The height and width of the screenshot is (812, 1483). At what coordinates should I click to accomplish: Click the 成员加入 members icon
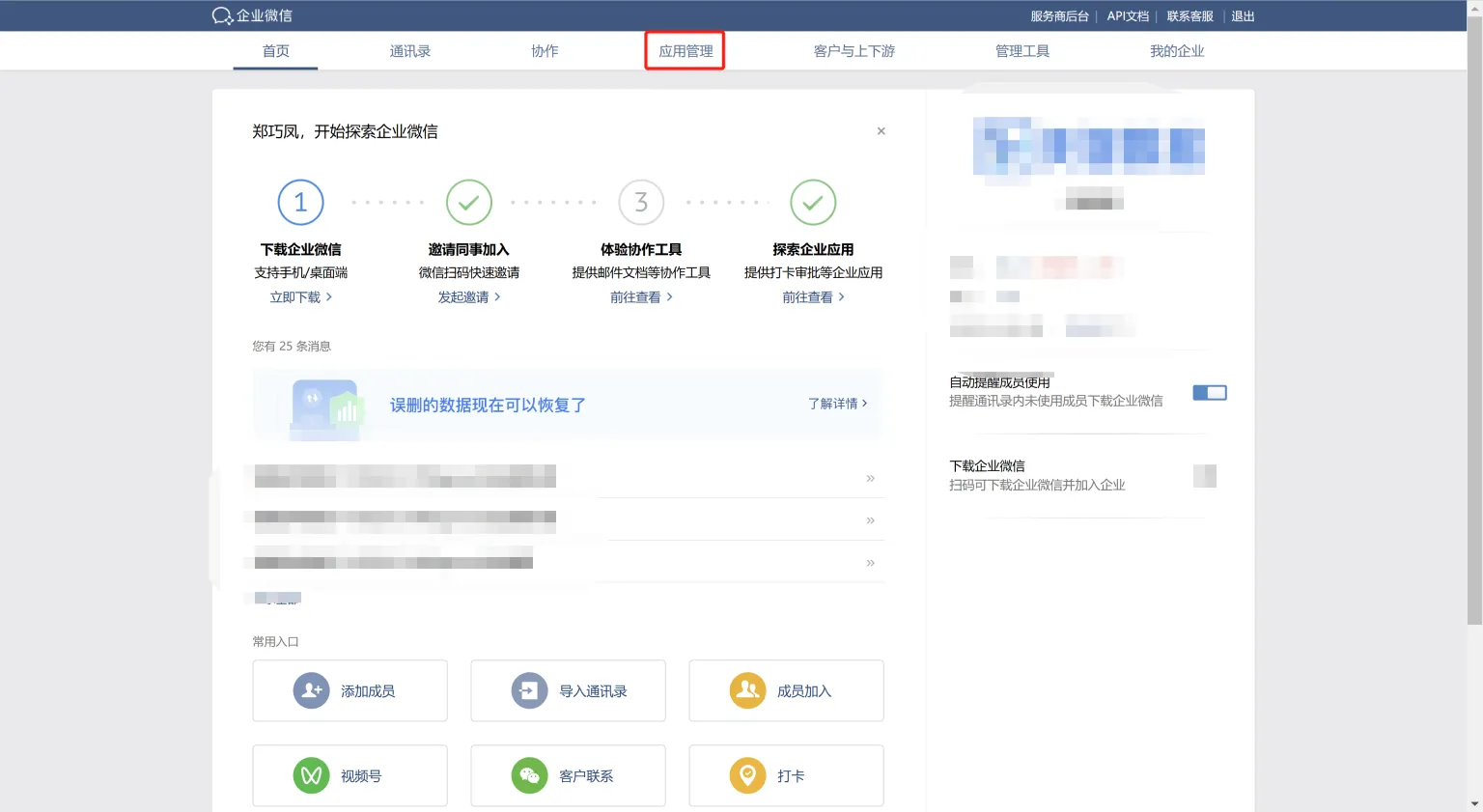pos(747,690)
